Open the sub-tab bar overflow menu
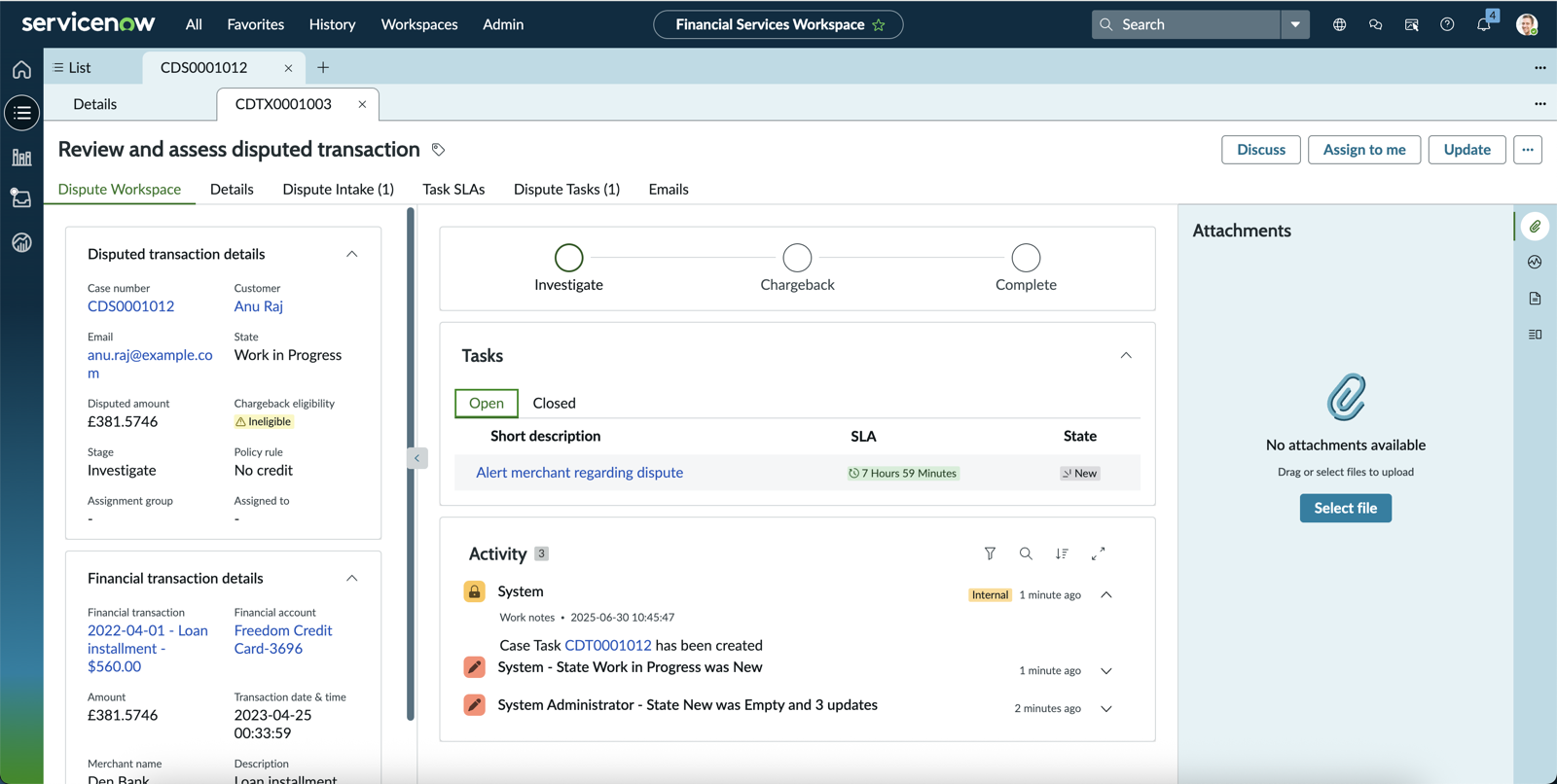The width and height of the screenshot is (1557, 784). tap(1539, 104)
